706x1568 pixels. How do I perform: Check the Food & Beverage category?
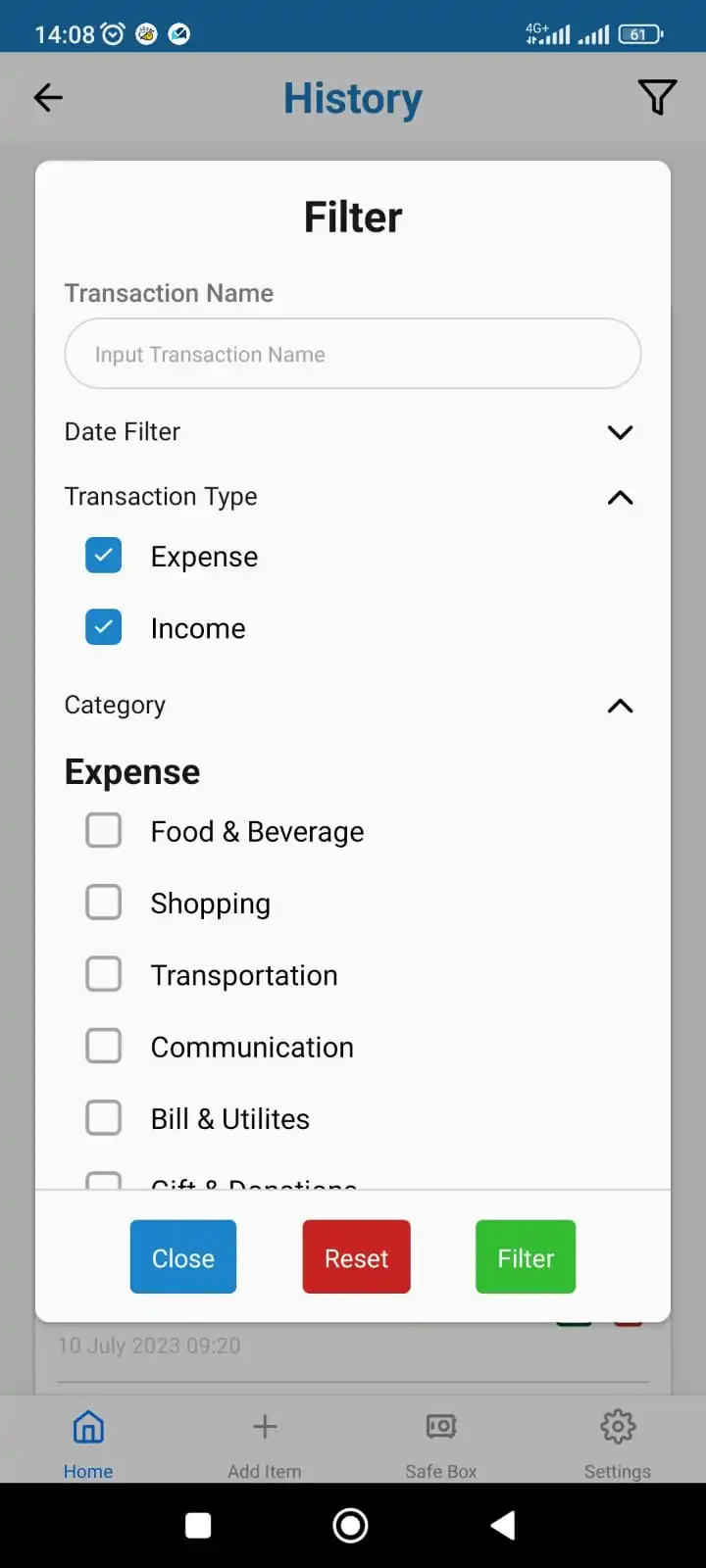(x=104, y=831)
